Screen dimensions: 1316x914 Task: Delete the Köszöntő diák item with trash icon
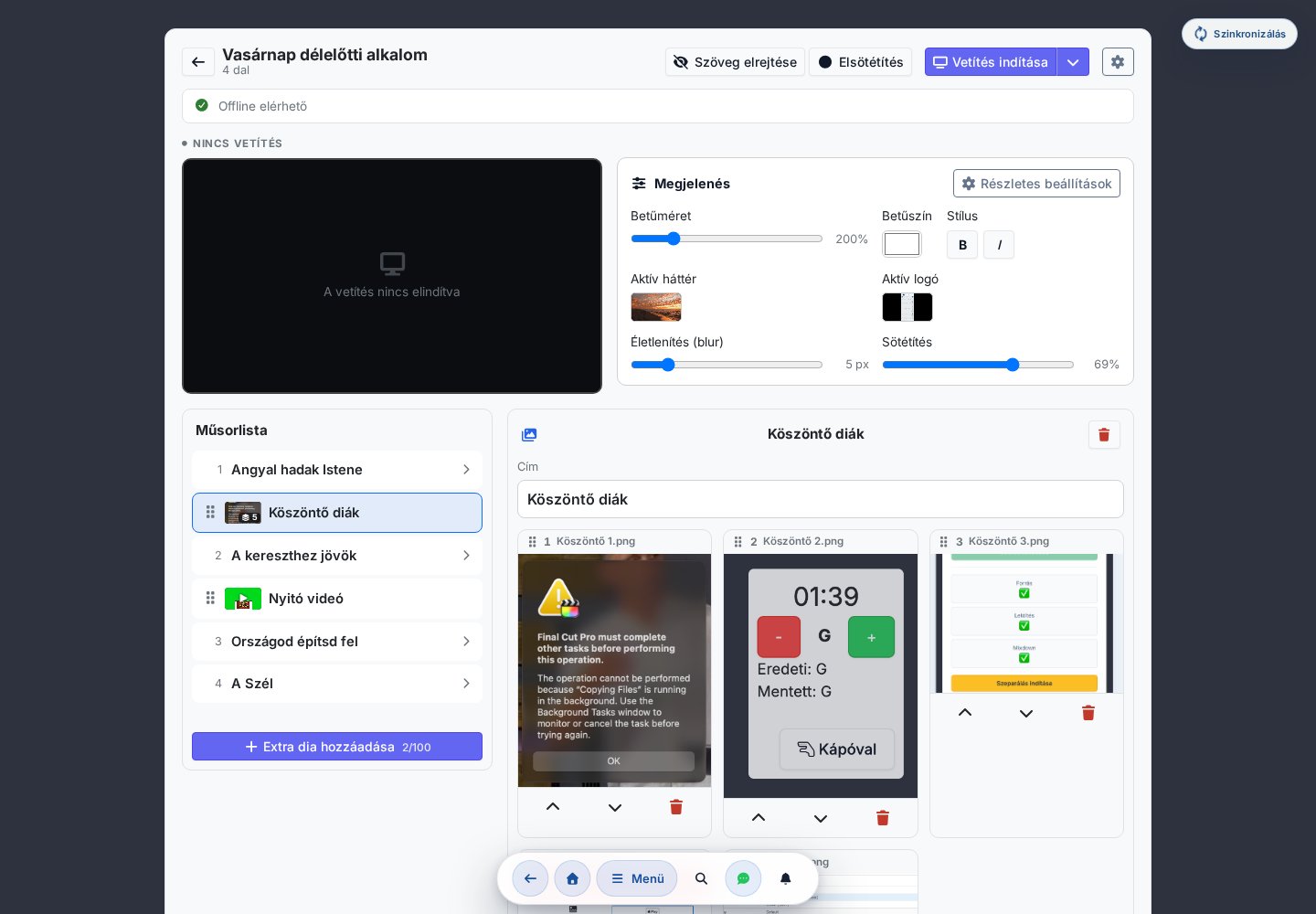[x=1104, y=435]
